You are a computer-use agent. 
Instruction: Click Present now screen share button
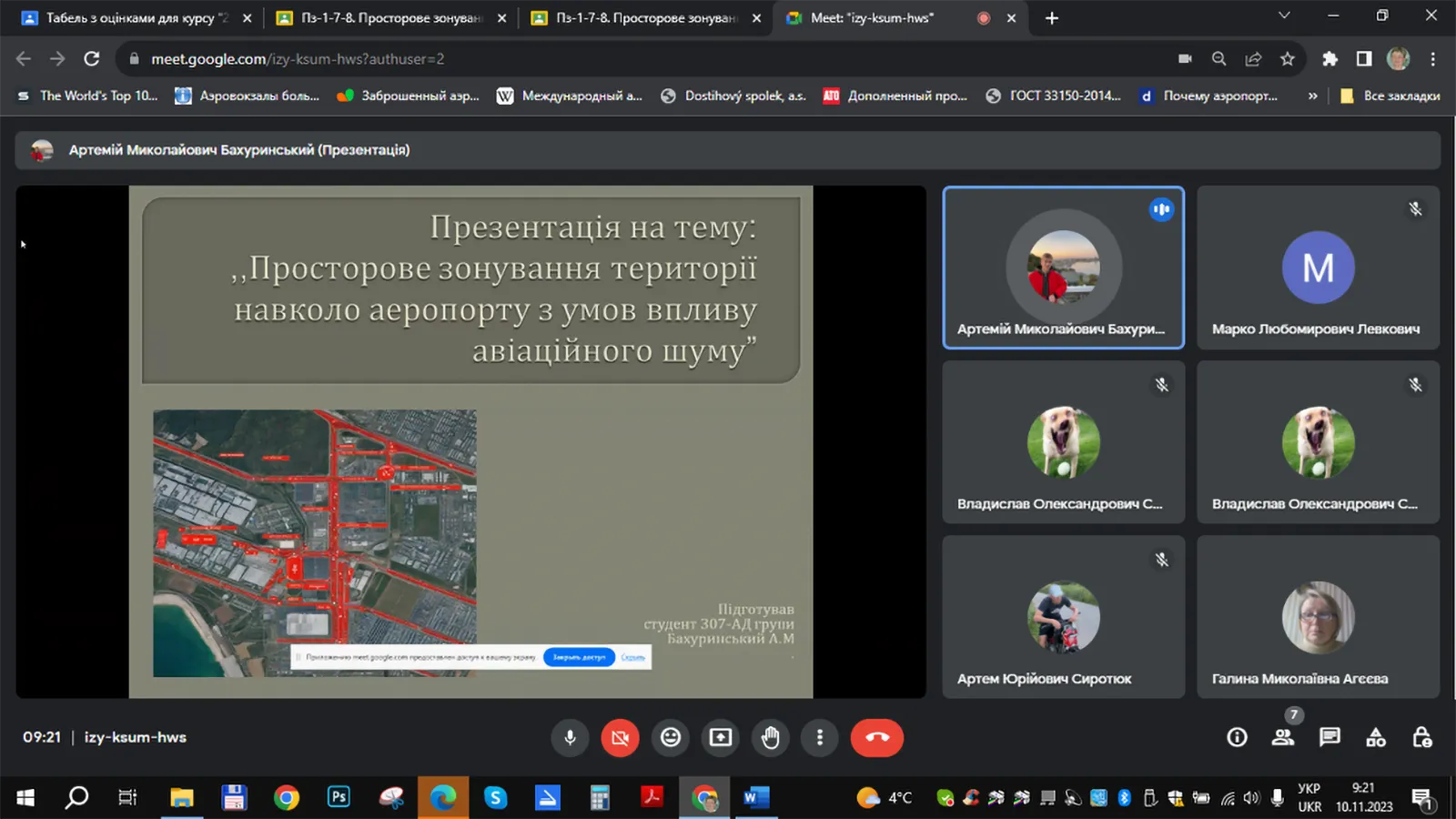[721, 737]
